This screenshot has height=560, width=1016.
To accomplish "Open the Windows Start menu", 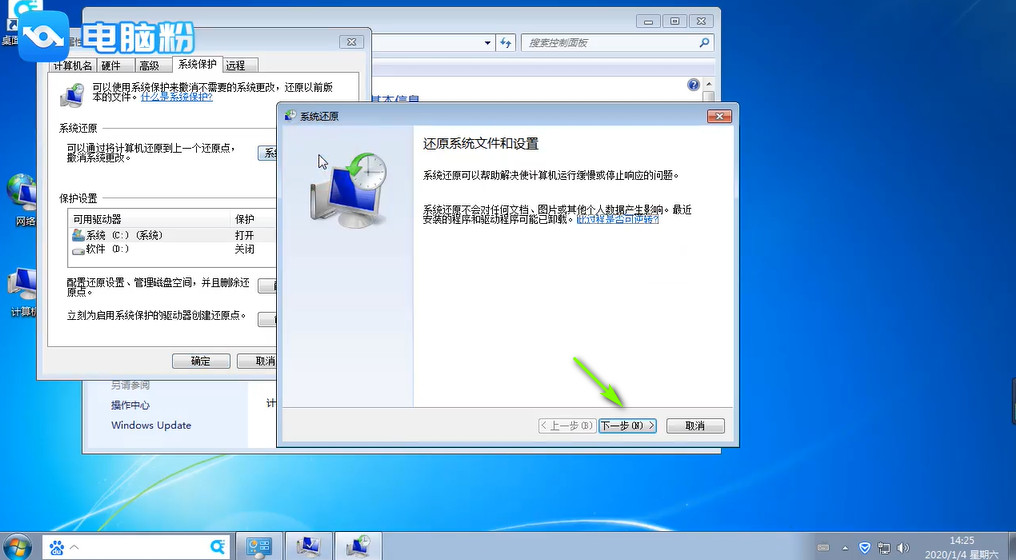I will point(17,546).
